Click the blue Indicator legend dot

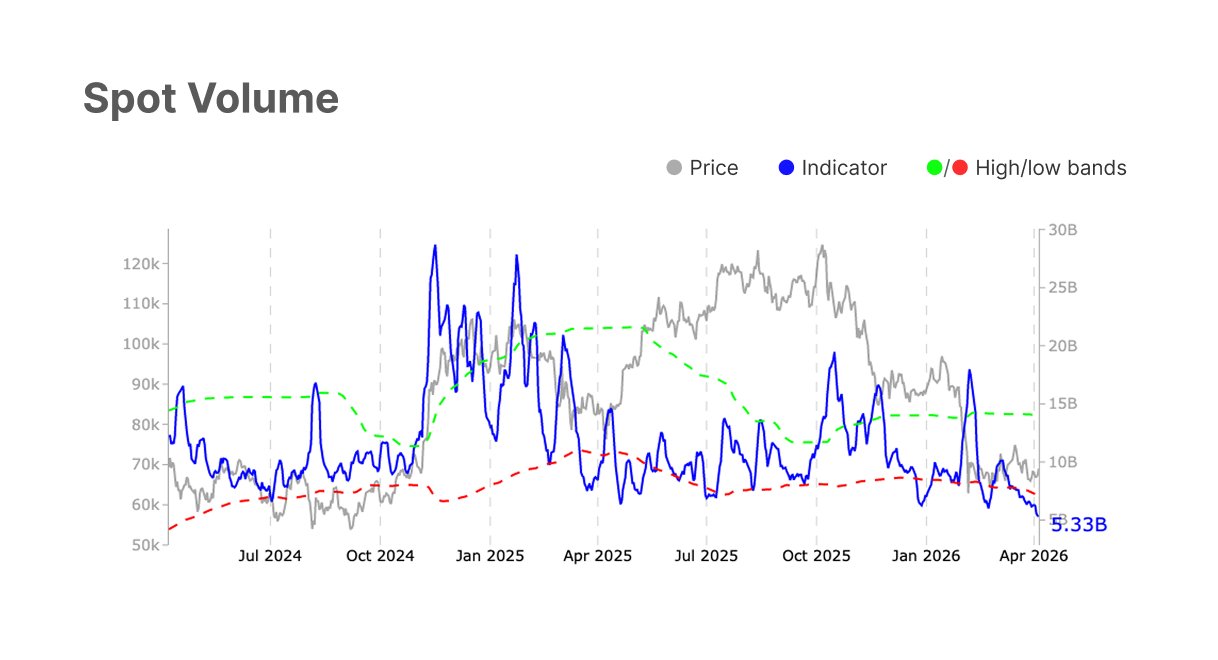coord(786,168)
